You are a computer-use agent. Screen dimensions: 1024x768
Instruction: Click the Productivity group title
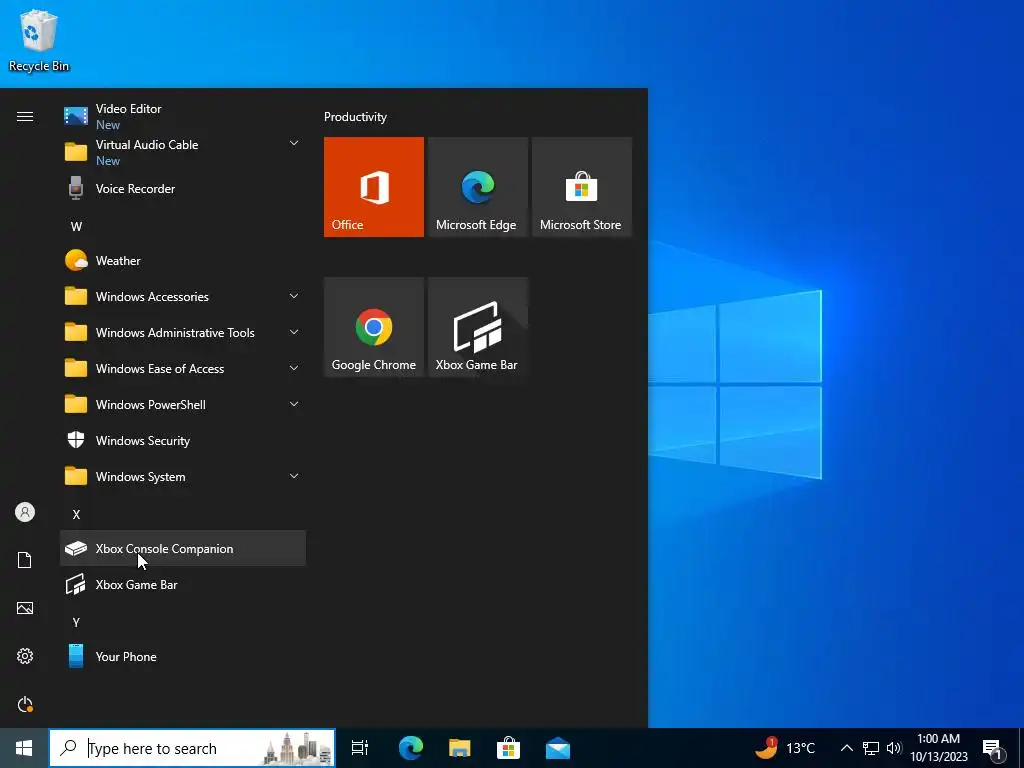355,117
